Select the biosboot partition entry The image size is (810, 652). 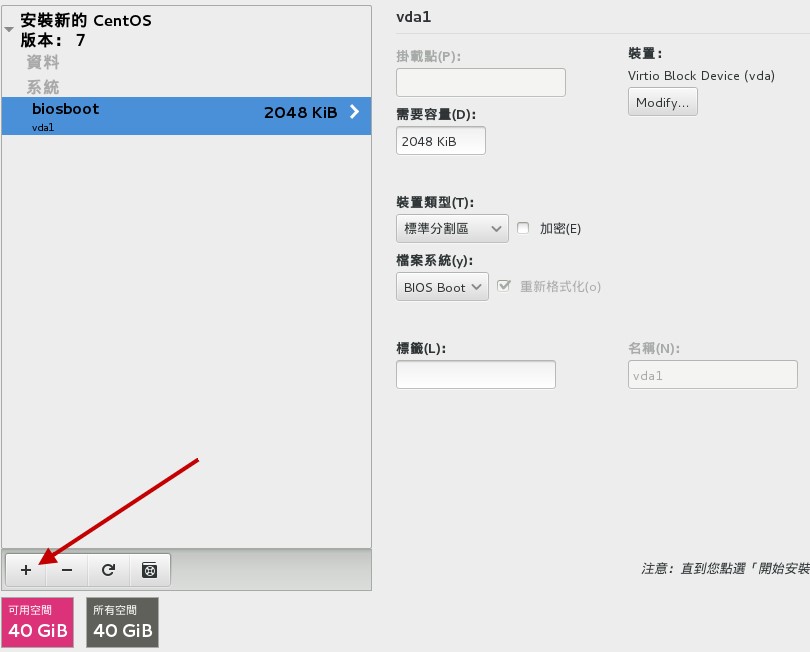tap(65, 109)
